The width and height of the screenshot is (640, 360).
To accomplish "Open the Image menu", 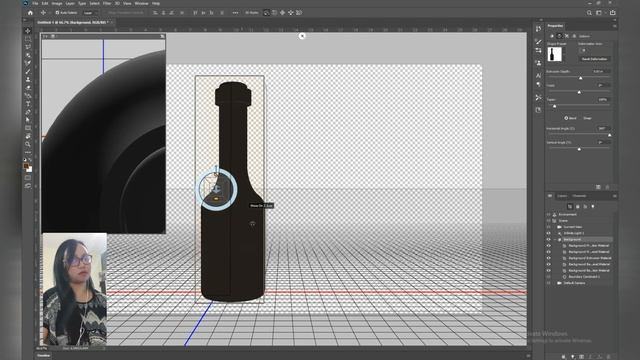I will pos(57,3).
